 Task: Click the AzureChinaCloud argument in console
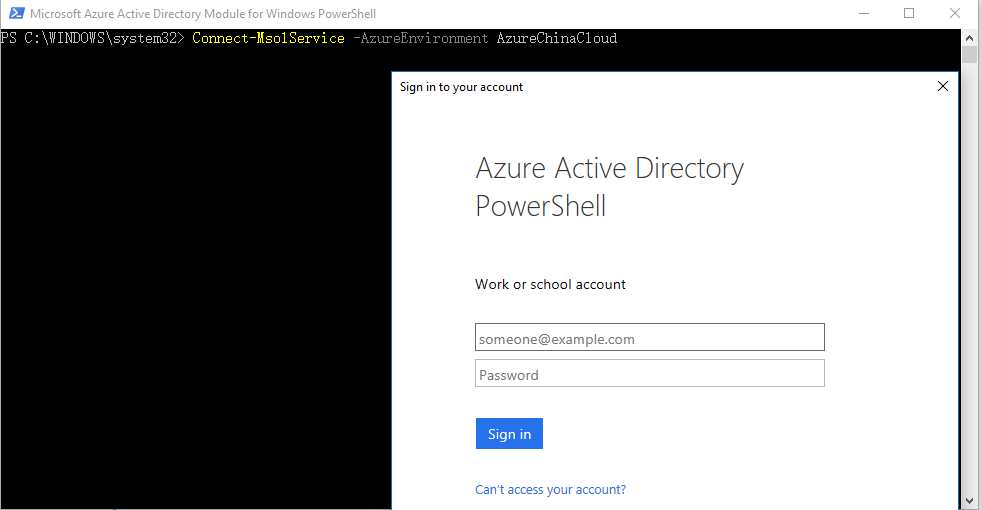click(556, 39)
